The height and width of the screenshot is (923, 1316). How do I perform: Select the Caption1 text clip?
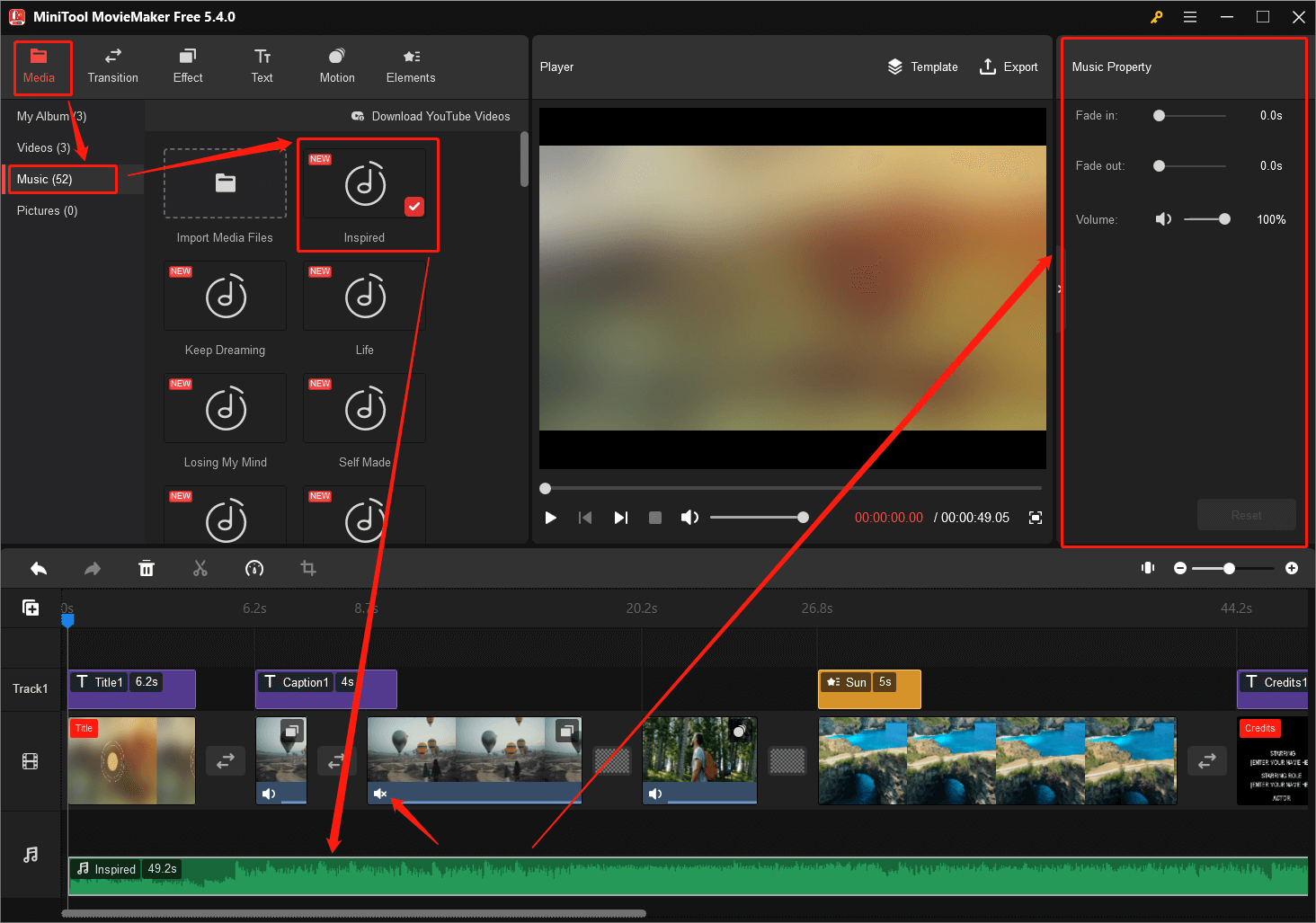tap(326, 689)
